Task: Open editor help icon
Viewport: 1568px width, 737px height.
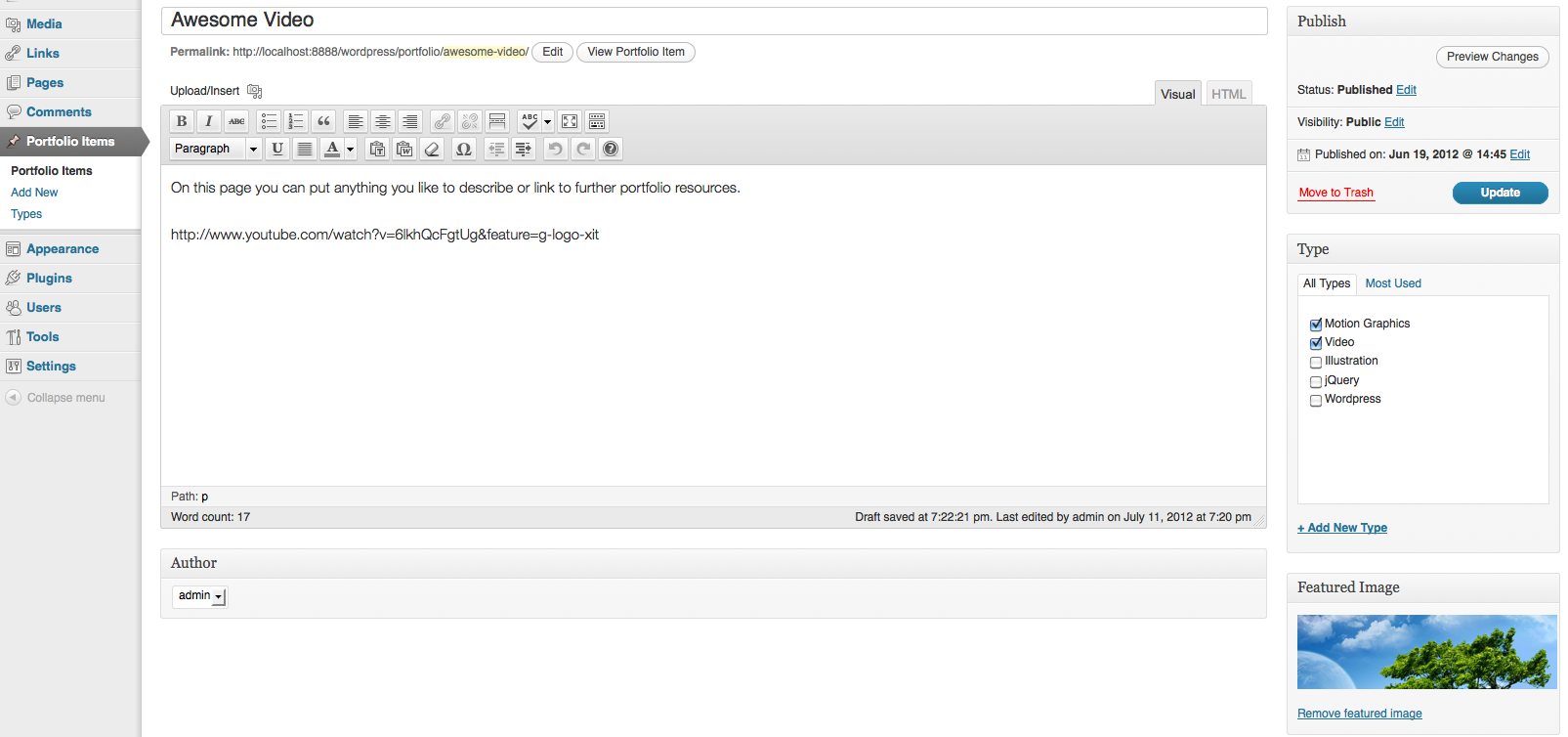Action: [611, 149]
